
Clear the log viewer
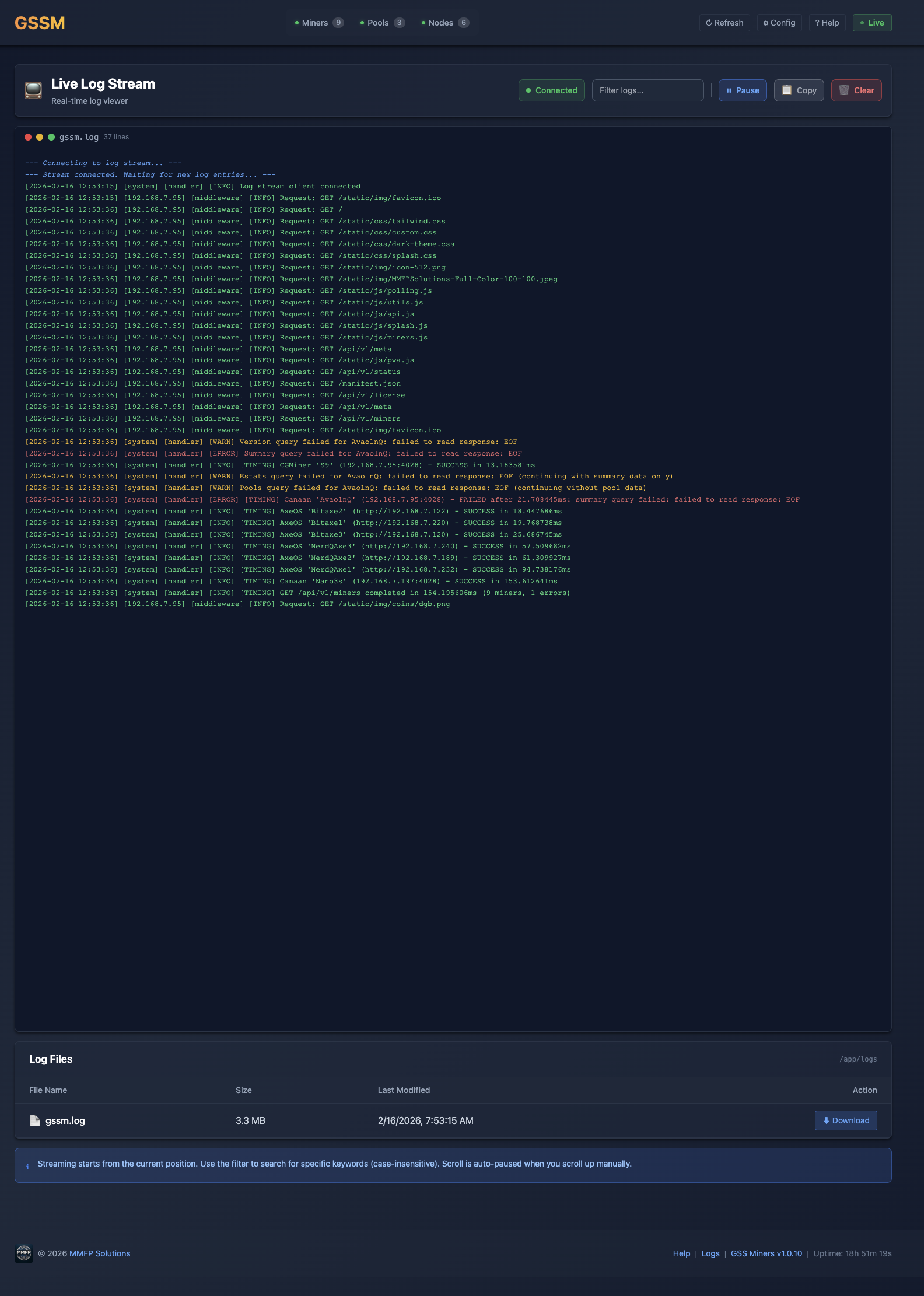[856, 90]
